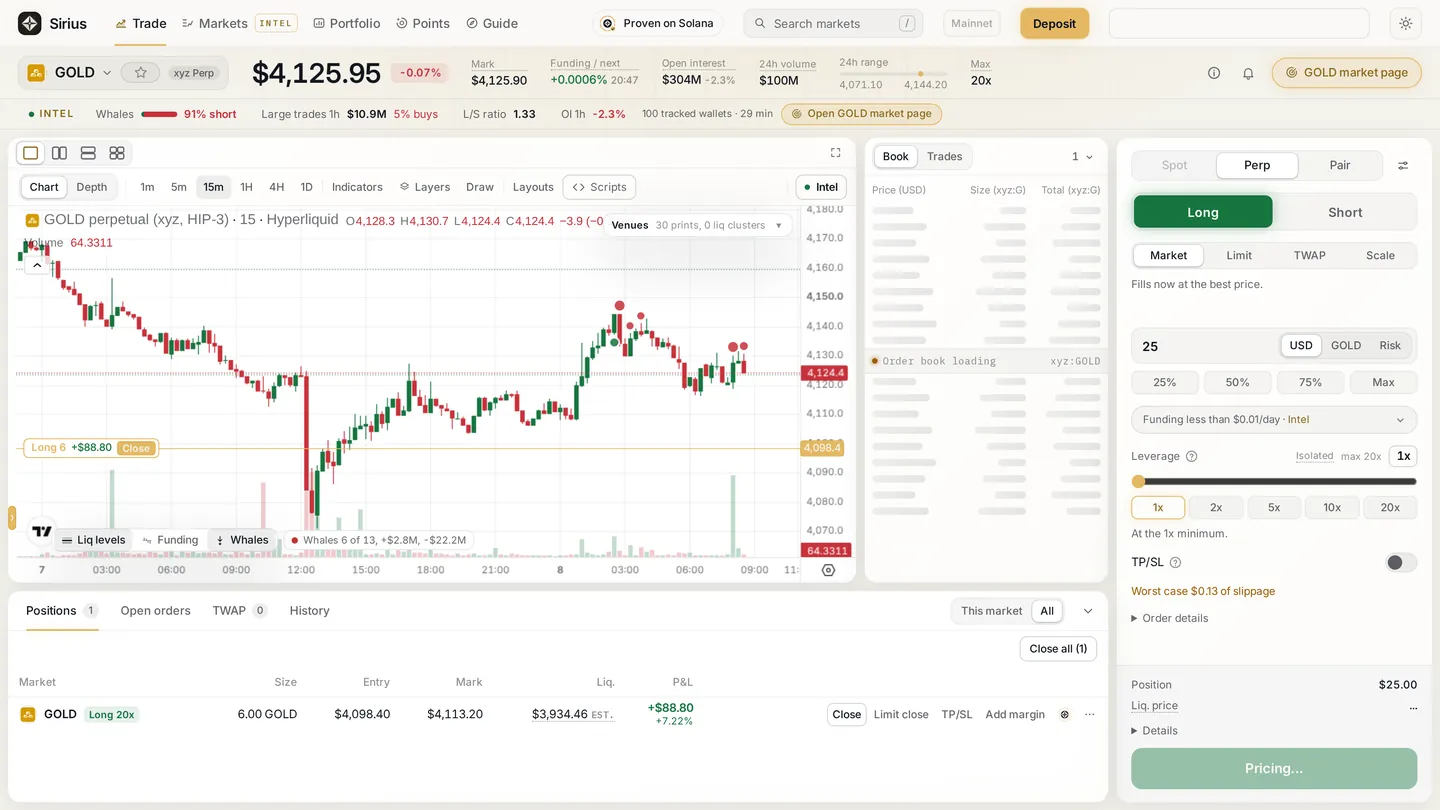This screenshot has width=1440, height=810.
Task: Open more options for GOLD position
Action: (1090, 714)
